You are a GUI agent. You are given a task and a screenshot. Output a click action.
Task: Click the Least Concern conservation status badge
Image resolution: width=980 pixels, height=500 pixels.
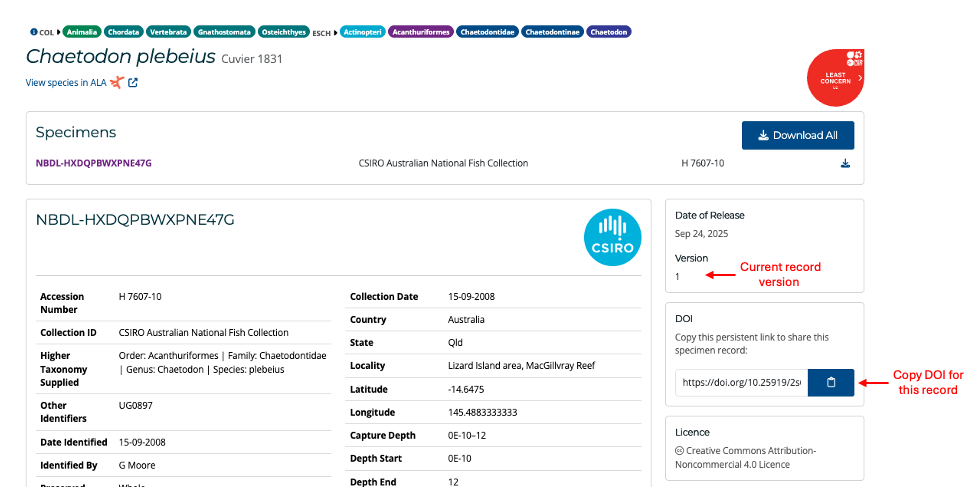[836, 77]
